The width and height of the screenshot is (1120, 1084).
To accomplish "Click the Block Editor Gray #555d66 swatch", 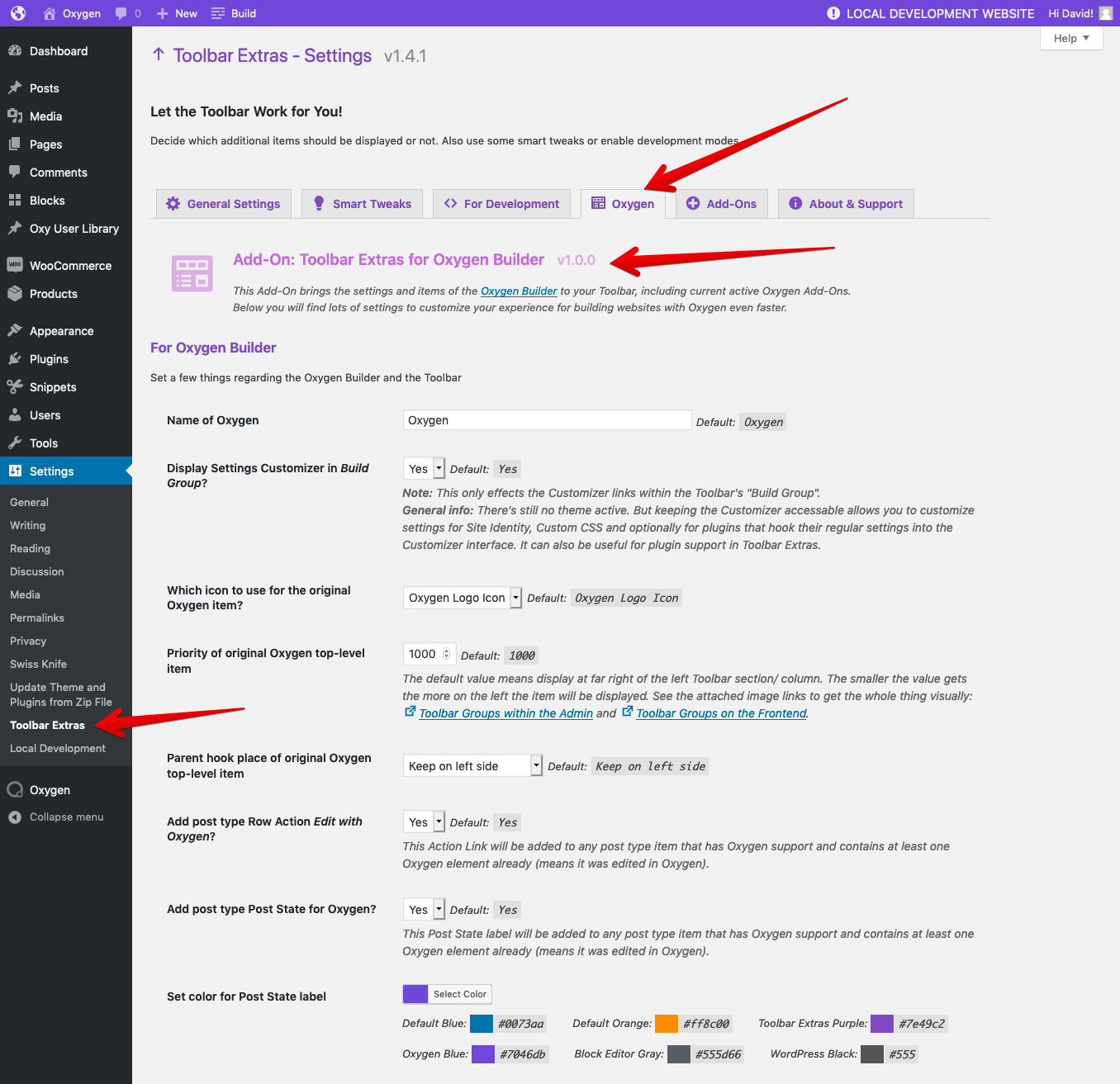I will pyautogui.click(x=679, y=1054).
